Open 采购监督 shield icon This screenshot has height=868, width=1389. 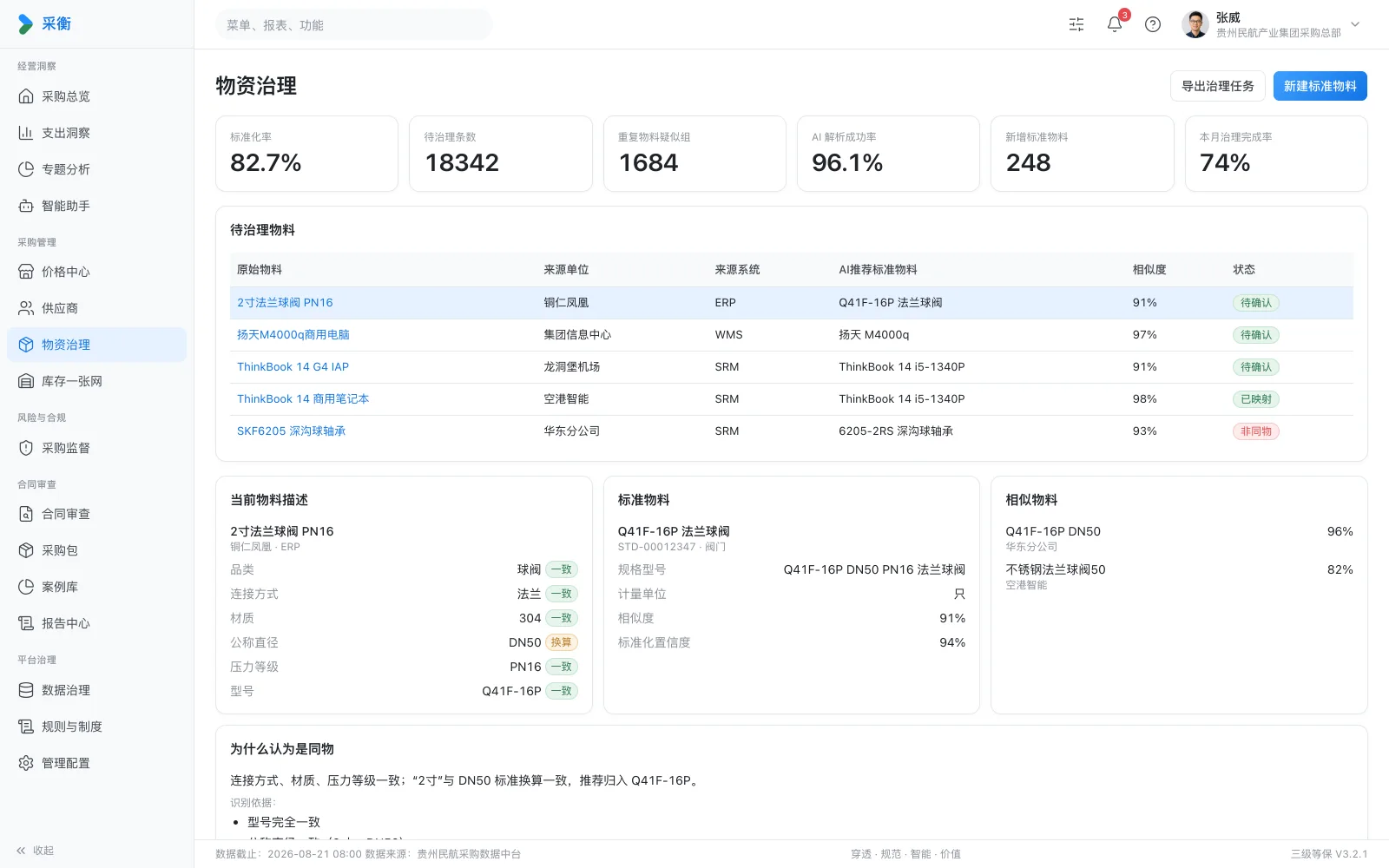point(26,448)
